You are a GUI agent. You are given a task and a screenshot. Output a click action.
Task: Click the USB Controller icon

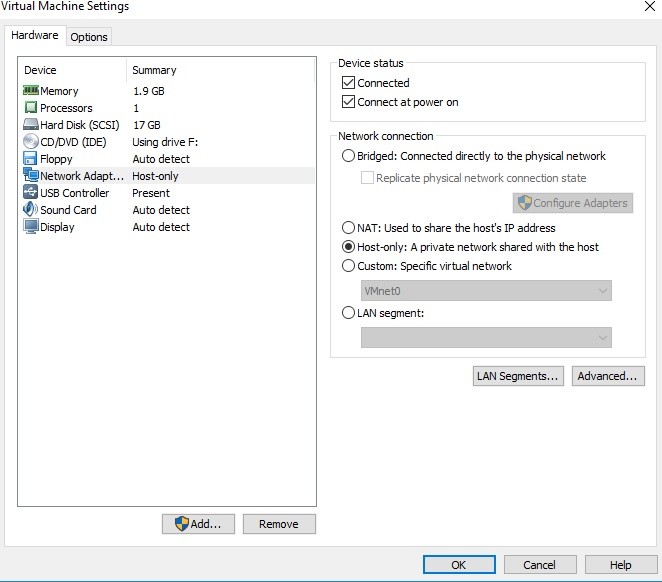click(30, 193)
